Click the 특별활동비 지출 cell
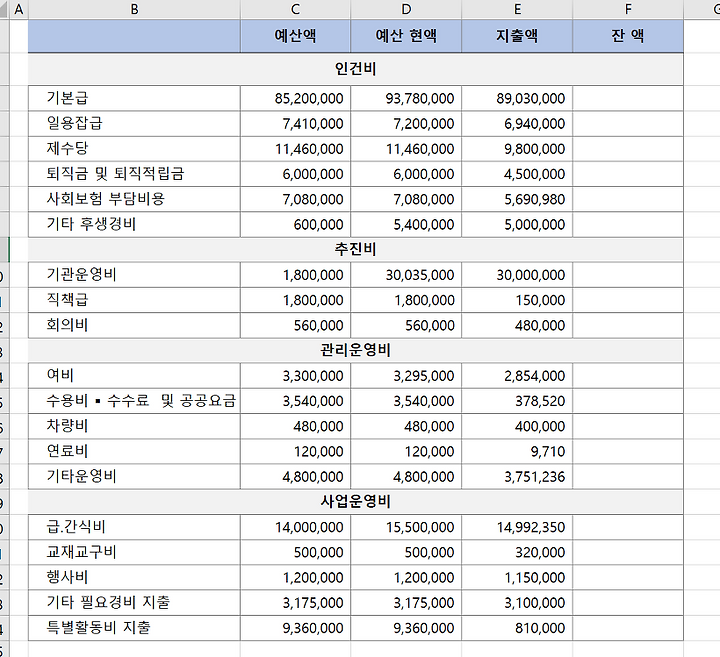720x657 pixels. [x=134, y=628]
